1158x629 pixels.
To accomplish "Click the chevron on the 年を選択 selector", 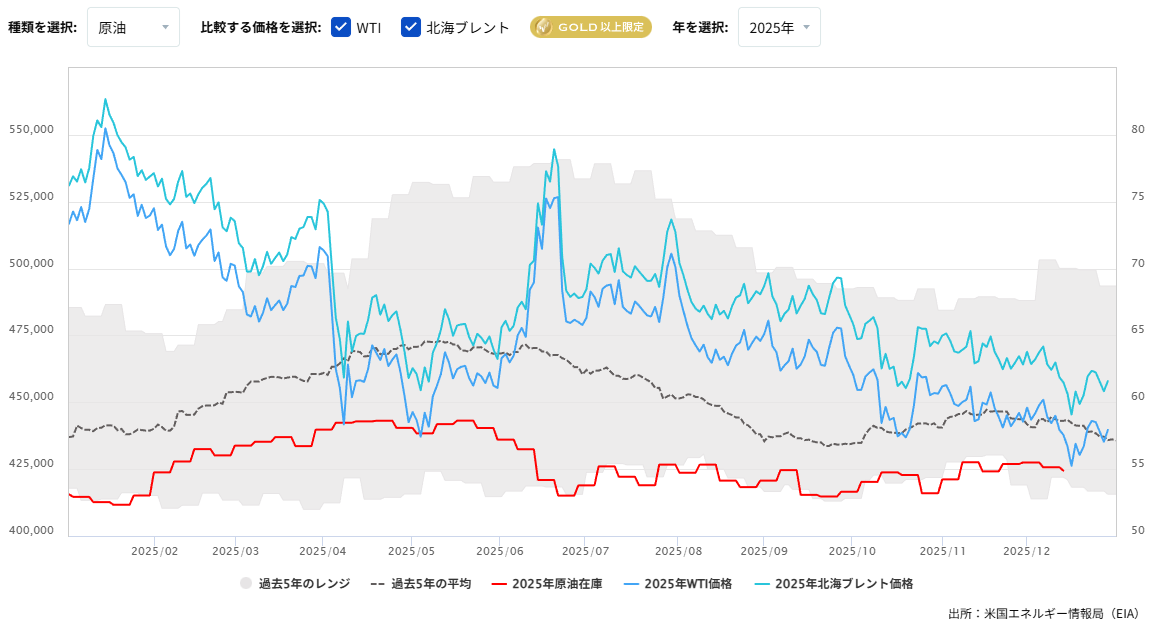I will coord(807,27).
